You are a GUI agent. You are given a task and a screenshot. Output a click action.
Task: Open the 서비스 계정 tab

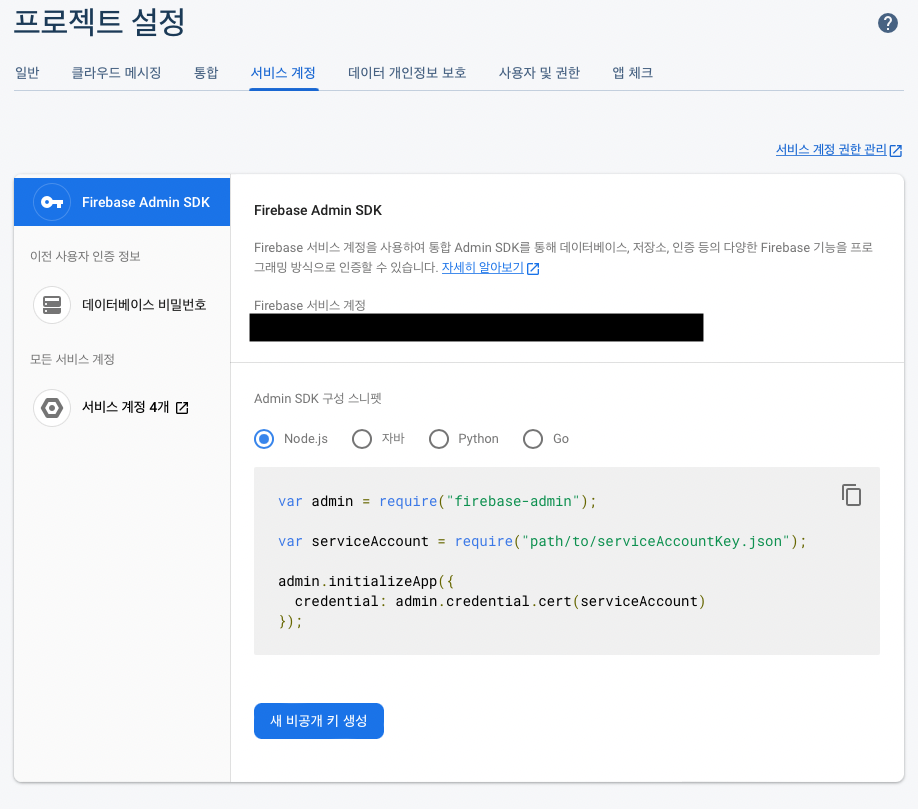[283, 73]
